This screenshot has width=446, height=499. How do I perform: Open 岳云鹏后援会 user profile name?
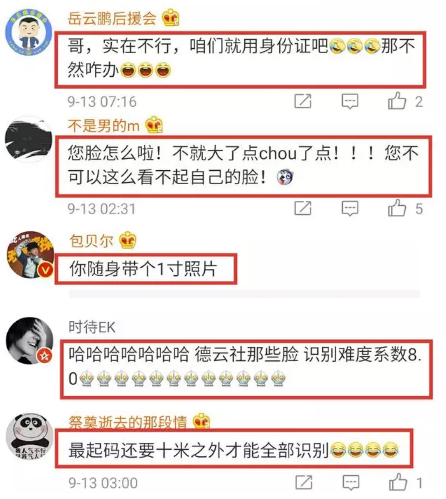112,18
